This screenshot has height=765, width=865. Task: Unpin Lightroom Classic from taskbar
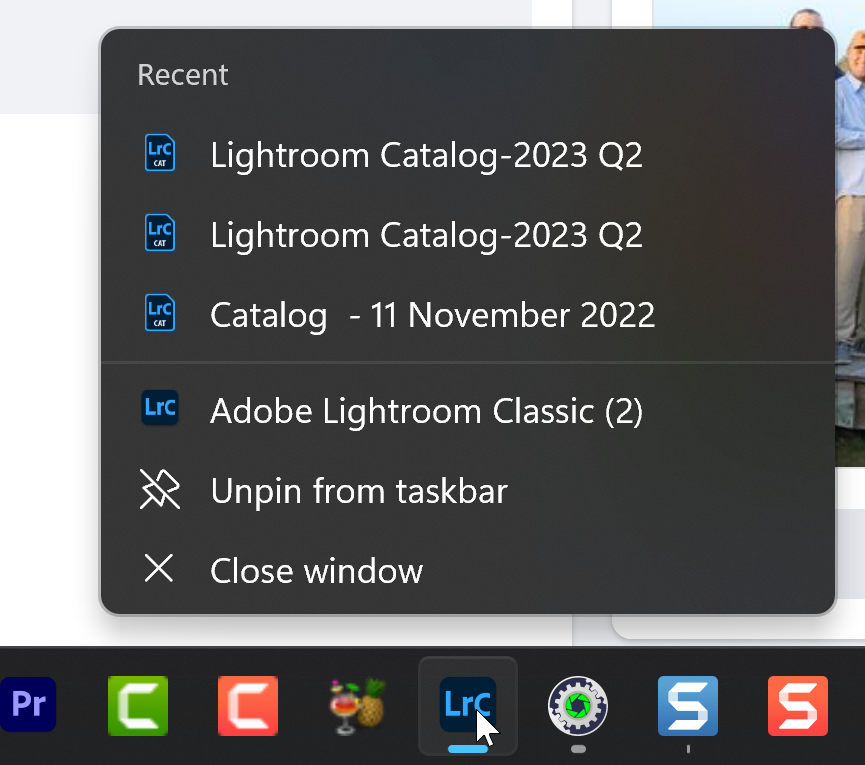pos(357,490)
